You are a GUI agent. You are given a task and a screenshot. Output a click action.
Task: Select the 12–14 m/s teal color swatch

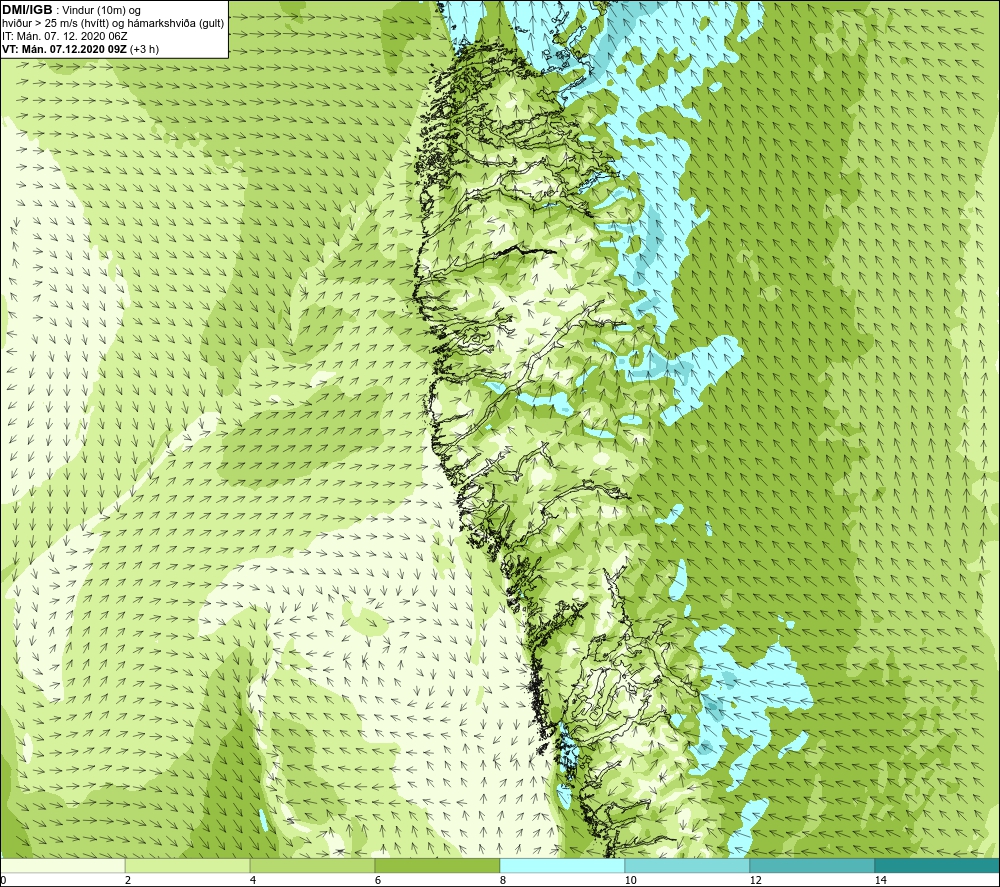pos(812,865)
